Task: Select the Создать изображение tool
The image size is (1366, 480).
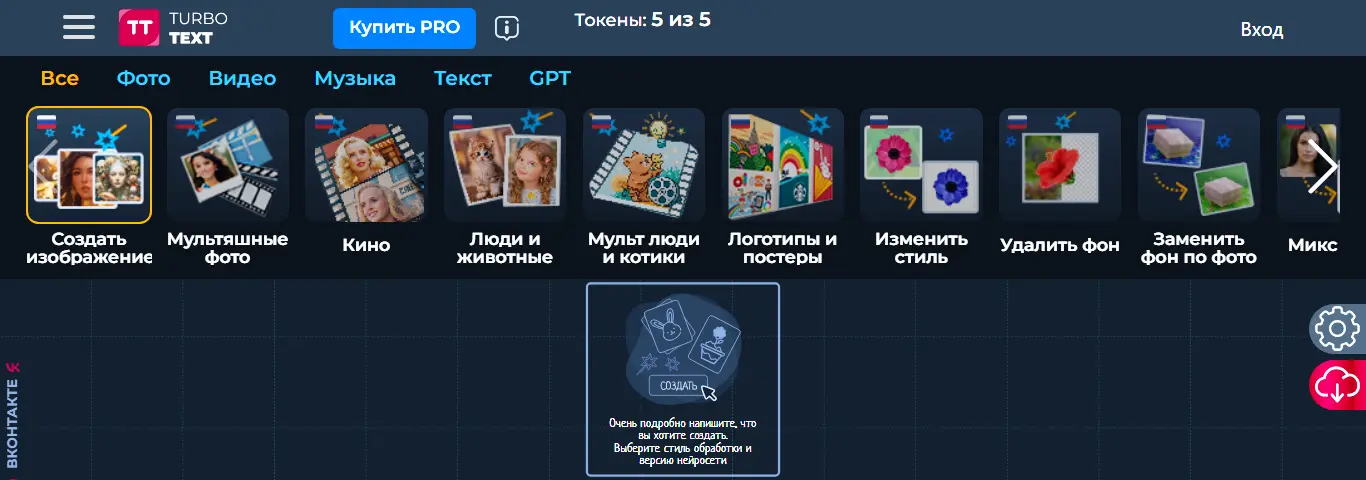Action: 89,187
